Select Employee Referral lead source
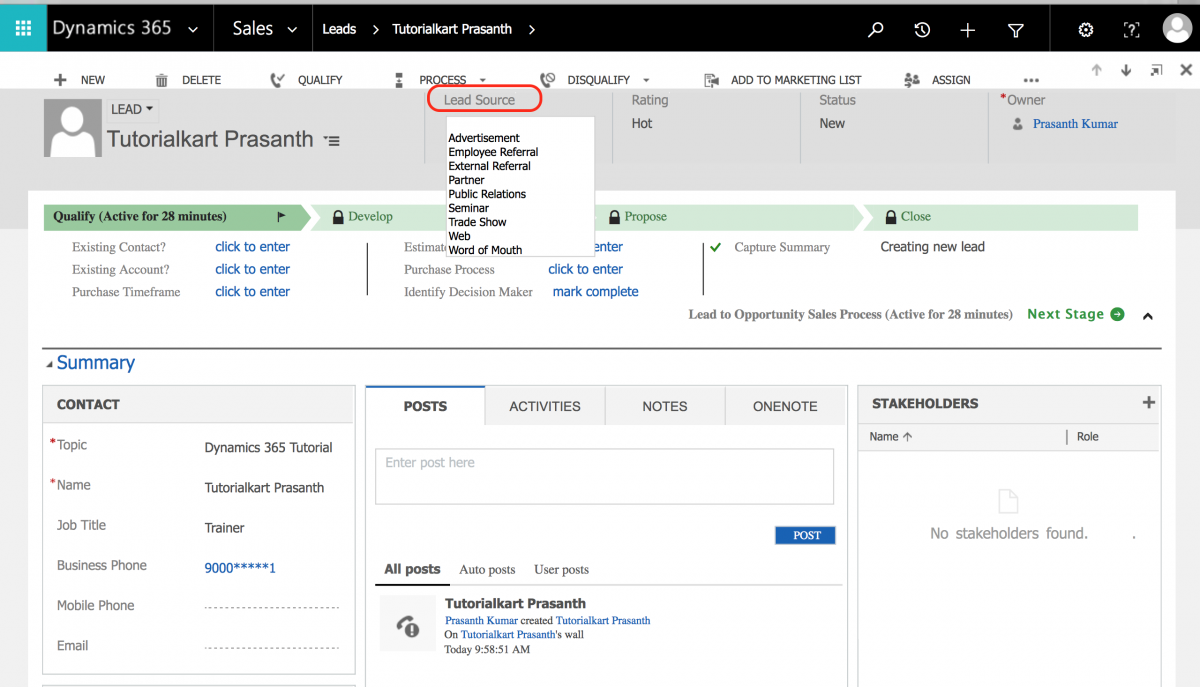This screenshot has height=687, width=1200. click(x=493, y=152)
